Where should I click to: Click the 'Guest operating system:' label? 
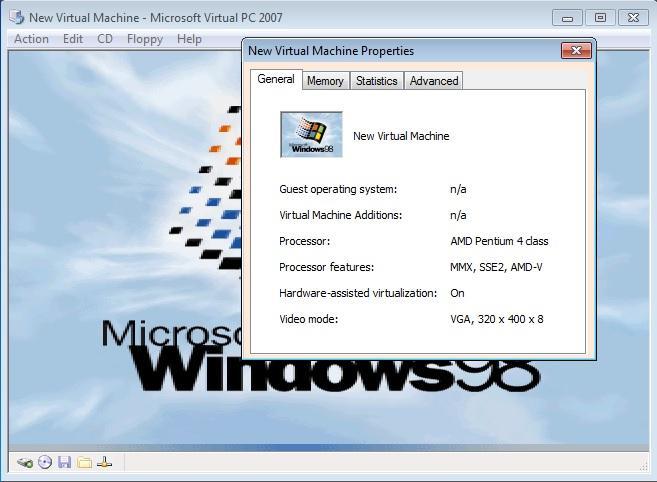338,189
